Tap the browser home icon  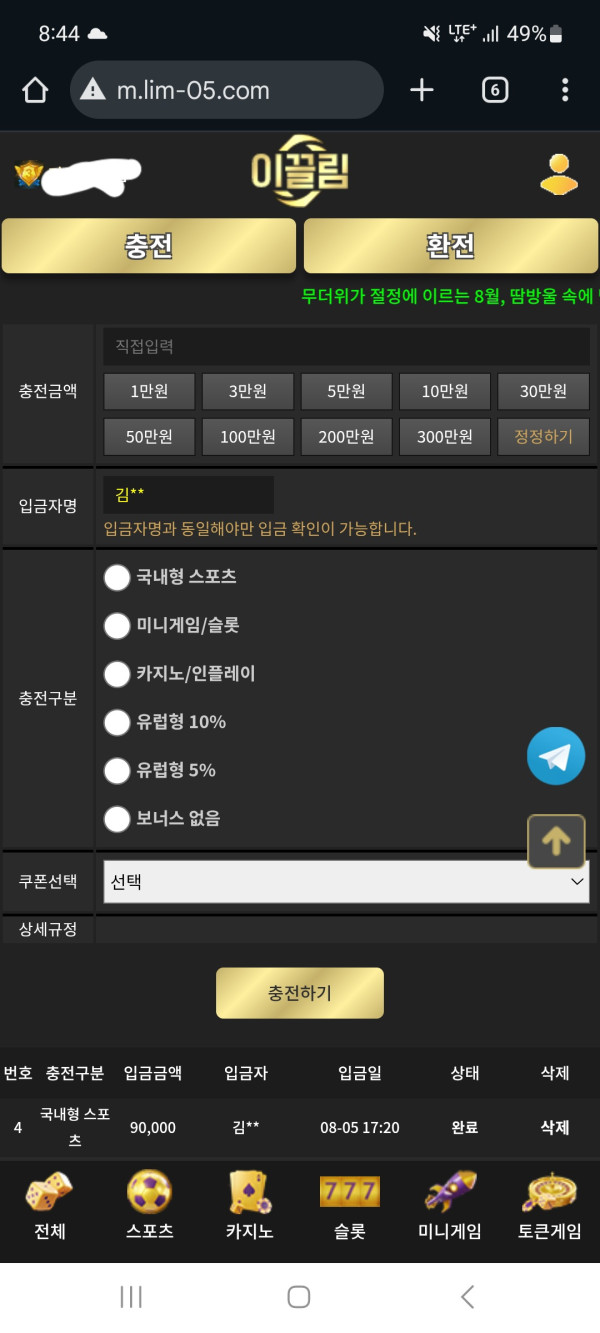tap(35, 91)
